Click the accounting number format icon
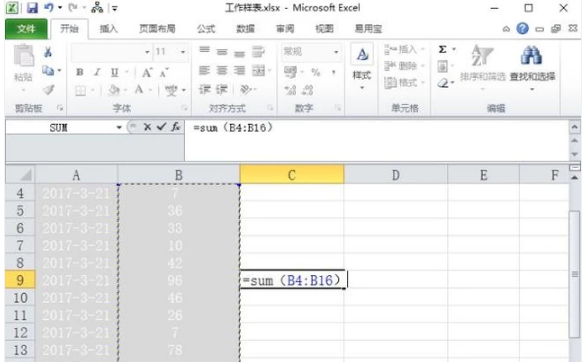Image resolution: width=588 pixels, height=362 pixels. click(x=290, y=72)
